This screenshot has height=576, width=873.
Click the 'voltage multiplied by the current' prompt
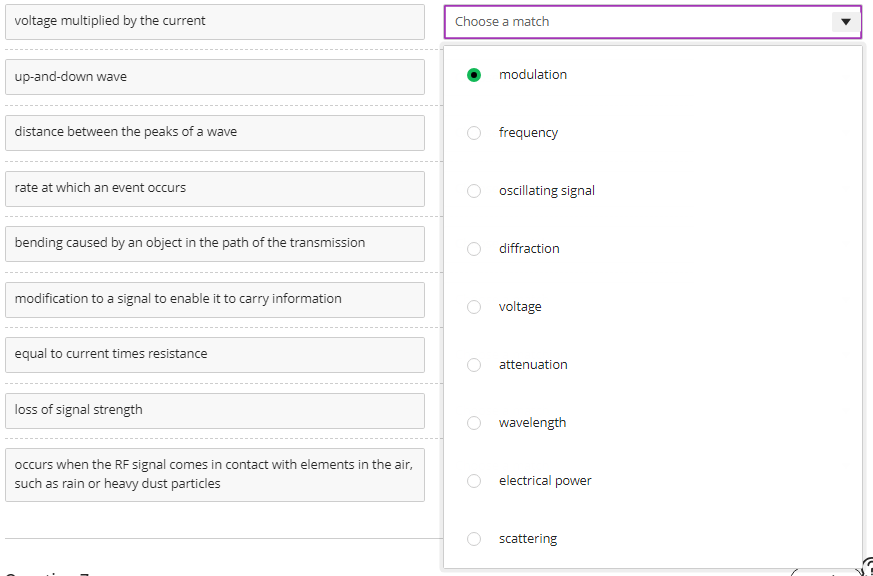(x=214, y=21)
